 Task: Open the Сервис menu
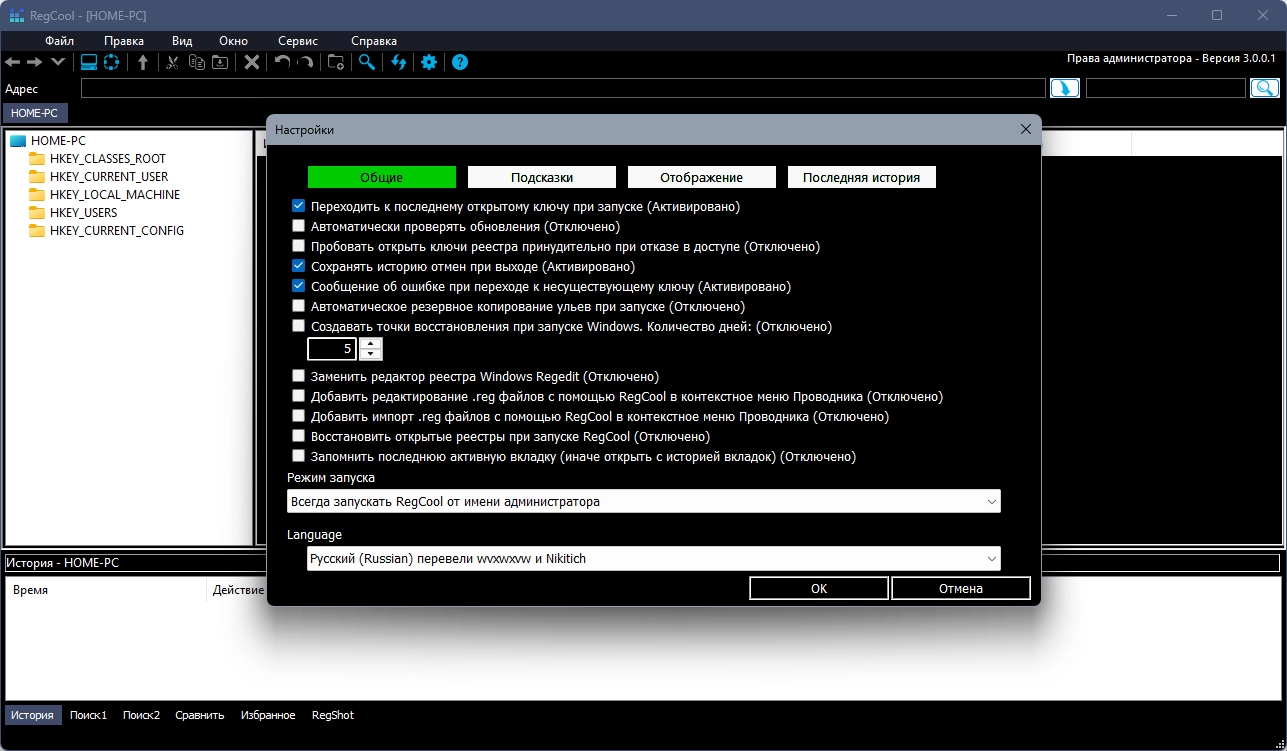[x=298, y=41]
